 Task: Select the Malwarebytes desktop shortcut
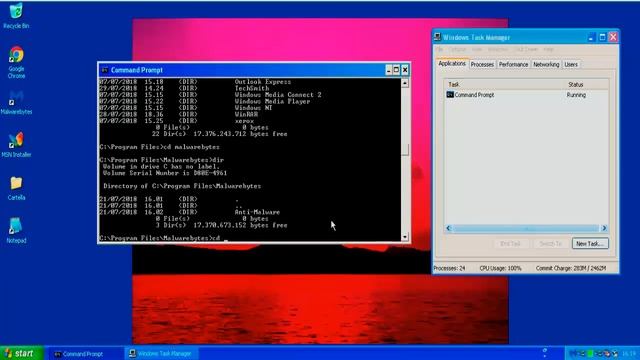coord(16,102)
